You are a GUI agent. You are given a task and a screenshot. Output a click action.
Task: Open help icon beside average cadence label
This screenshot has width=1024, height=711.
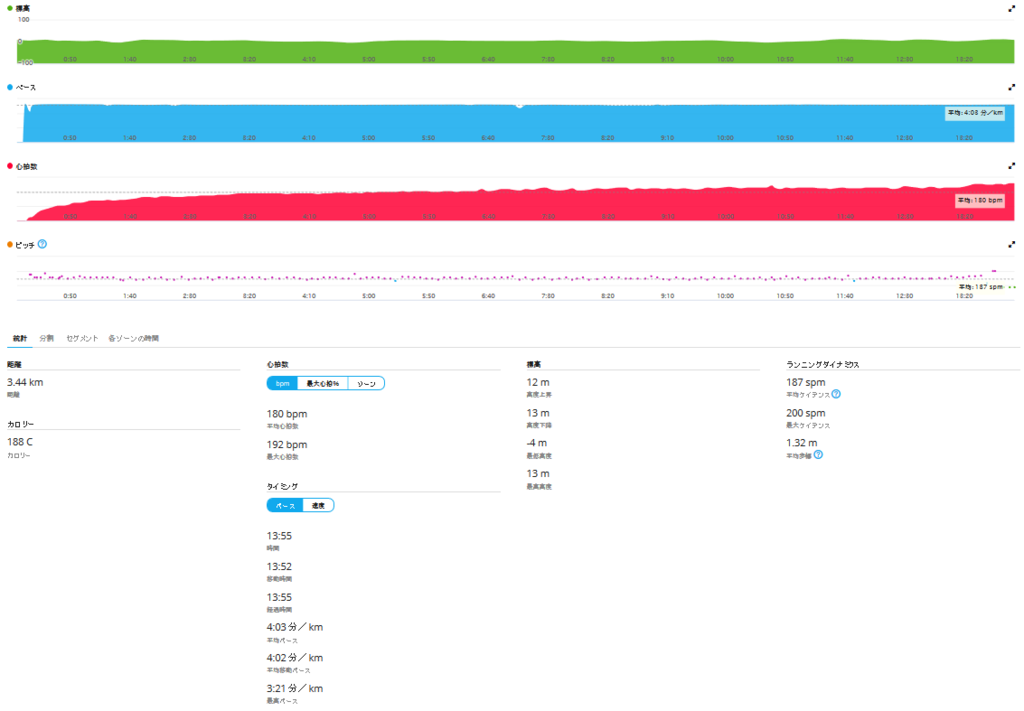pos(836,394)
